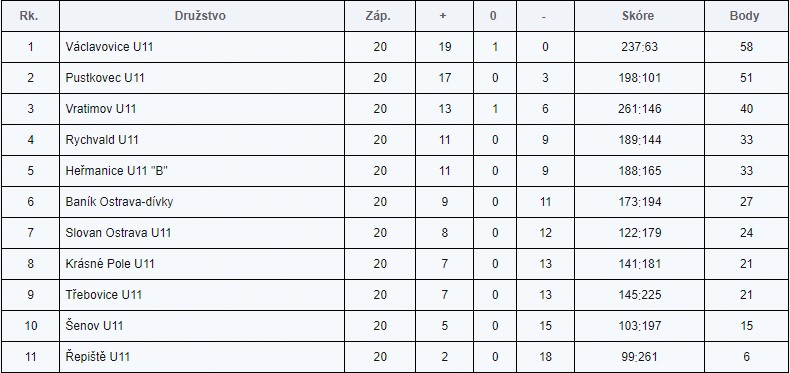The width and height of the screenshot is (790, 373).
Task: Select Vratimov U11 team name
Action: (101, 109)
